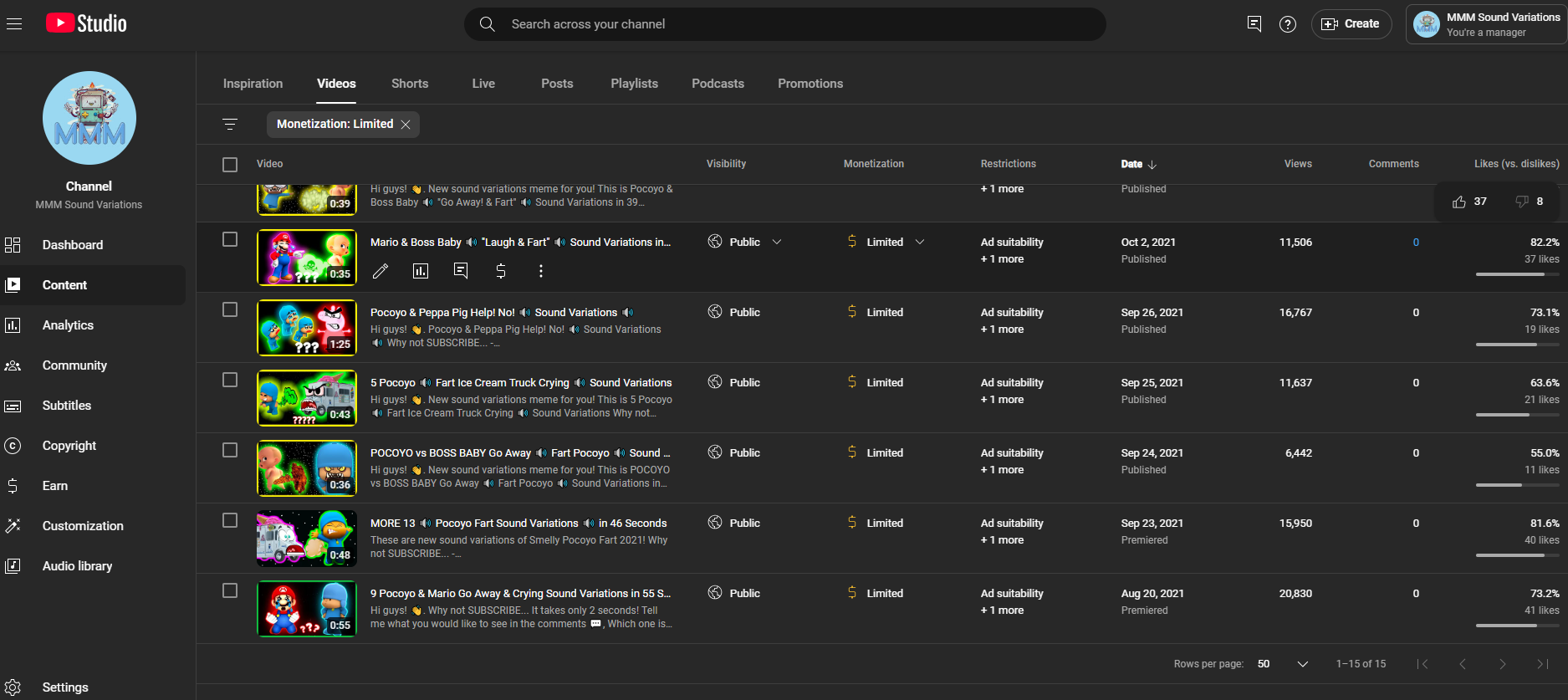
Task: Select the POCOYO vs BOSS BABY checkbox
Action: [230, 450]
